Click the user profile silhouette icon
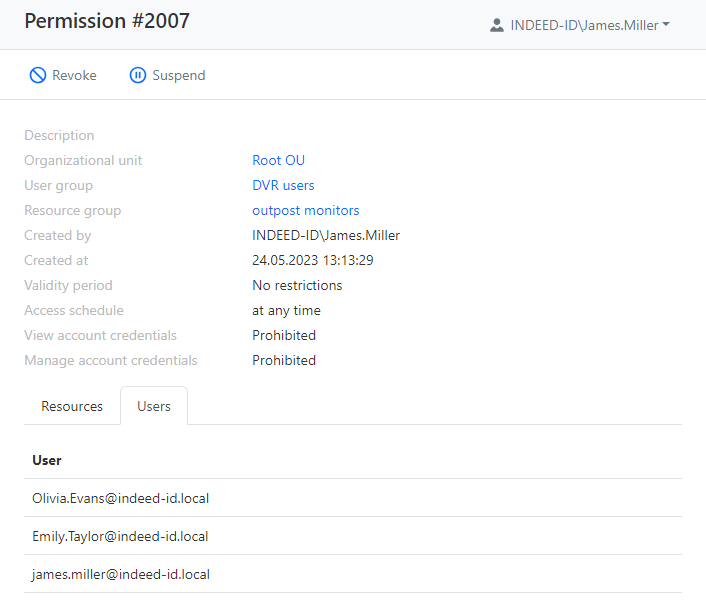The height and width of the screenshot is (614, 706). (x=497, y=25)
